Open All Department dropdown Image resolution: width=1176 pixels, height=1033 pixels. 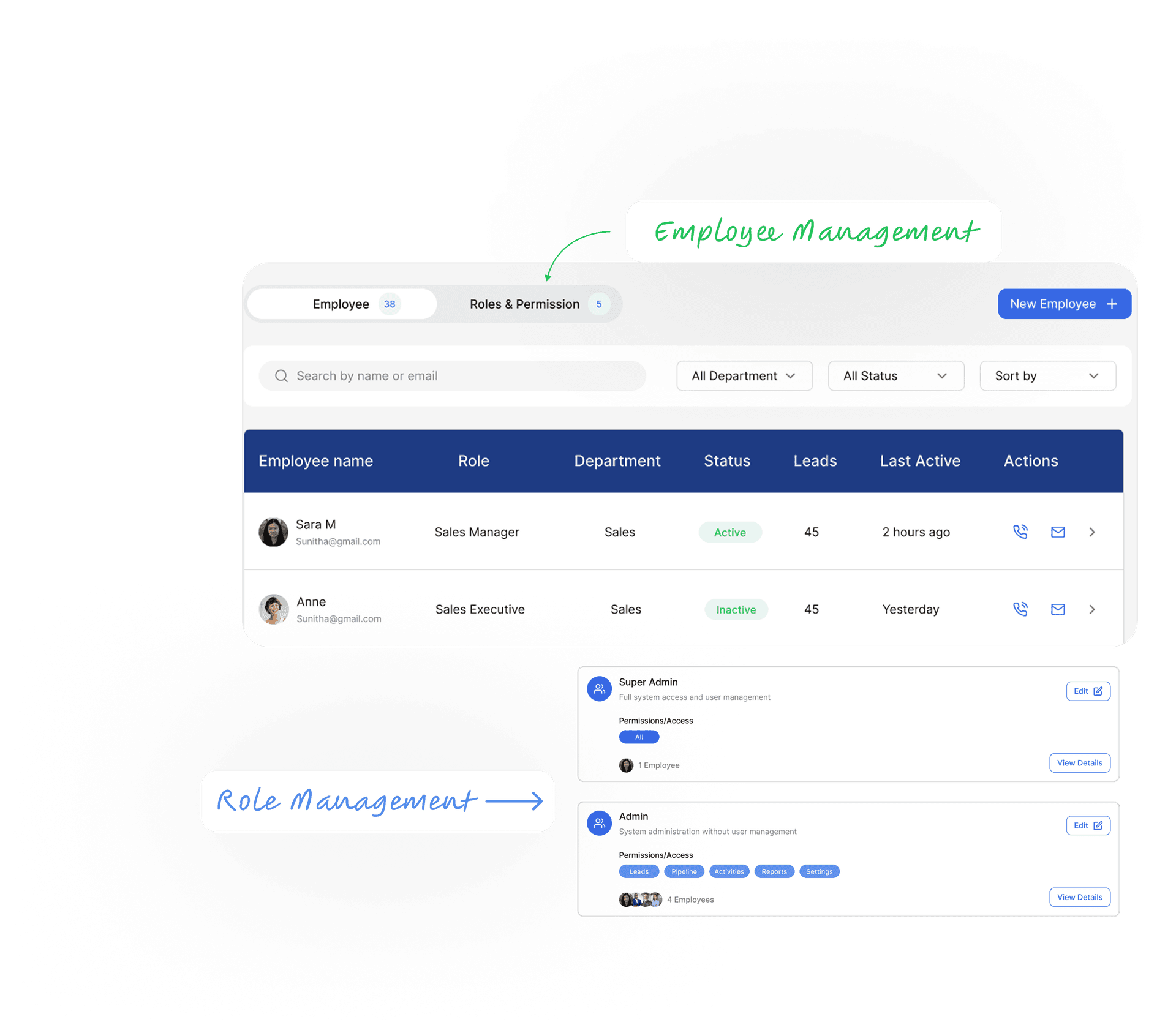point(744,375)
